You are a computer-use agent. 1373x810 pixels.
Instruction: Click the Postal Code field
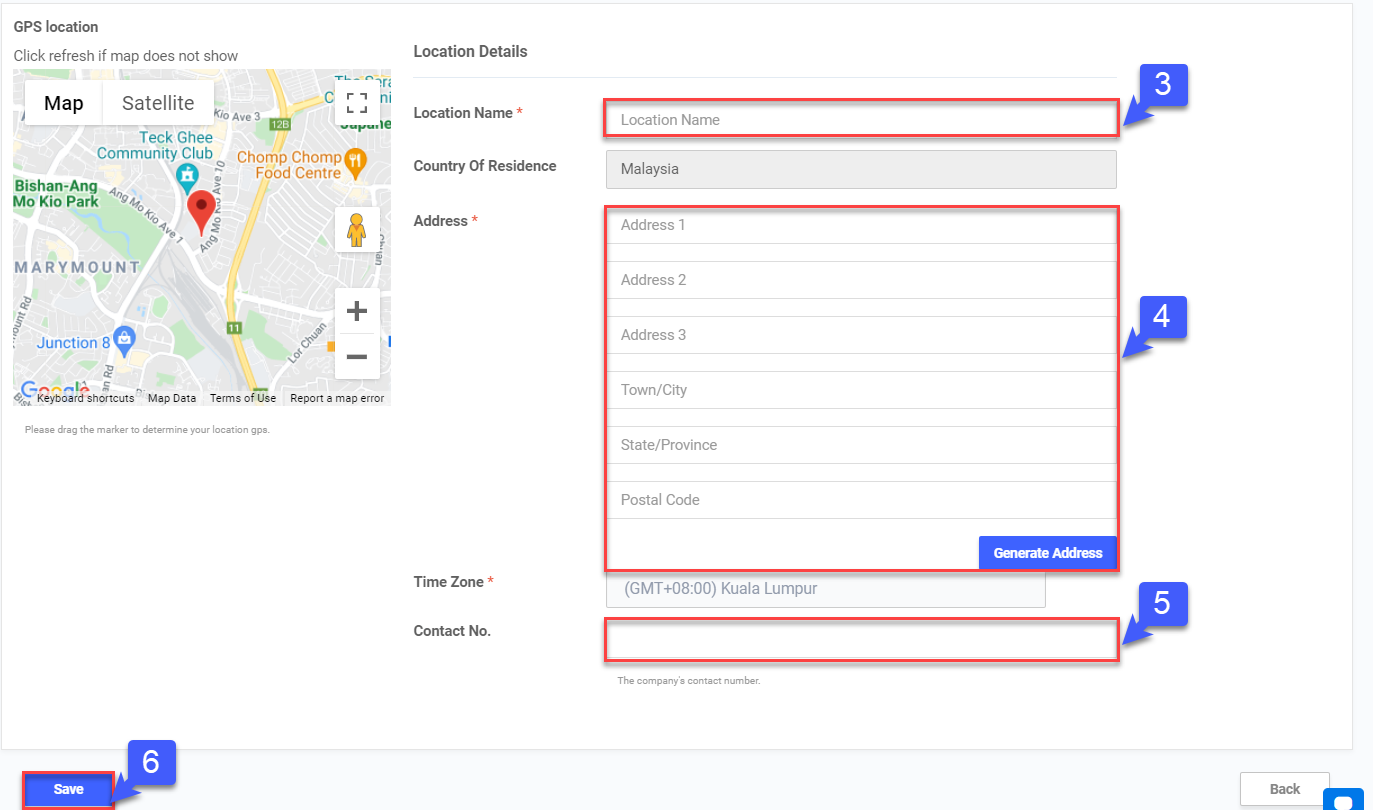pyautogui.click(x=860, y=500)
